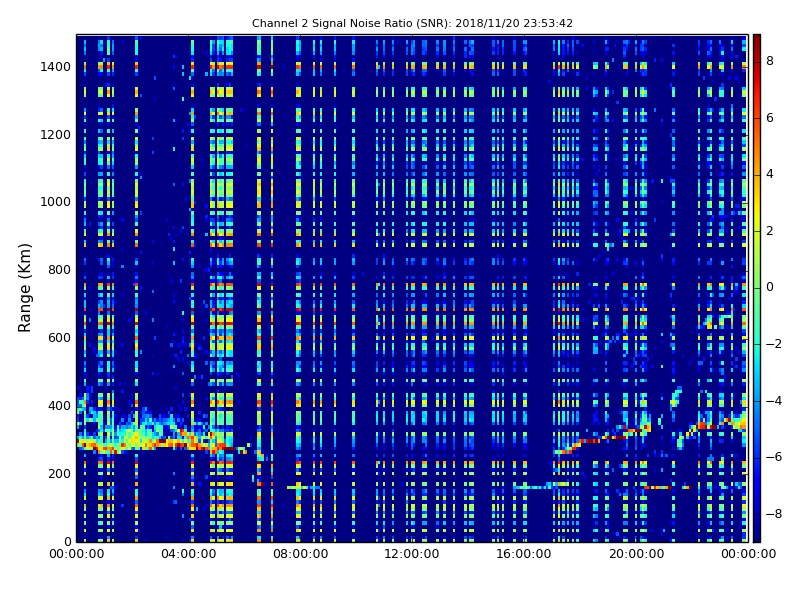800x600 pixels.
Task: Click the colorbar value 6 label
Action: (x=770, y=118)
